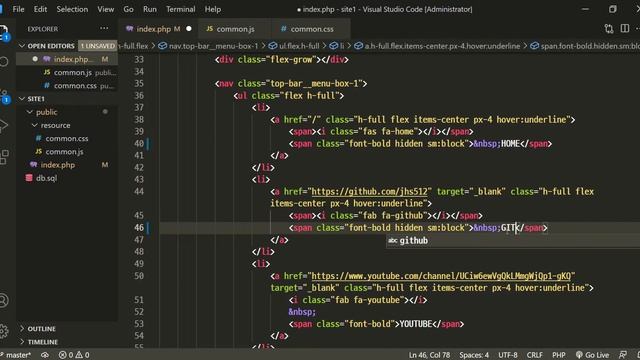Screen dimensions: 640x360
Task: Collapse the OPEN EDITORS section
Action: tap(22, 46)
